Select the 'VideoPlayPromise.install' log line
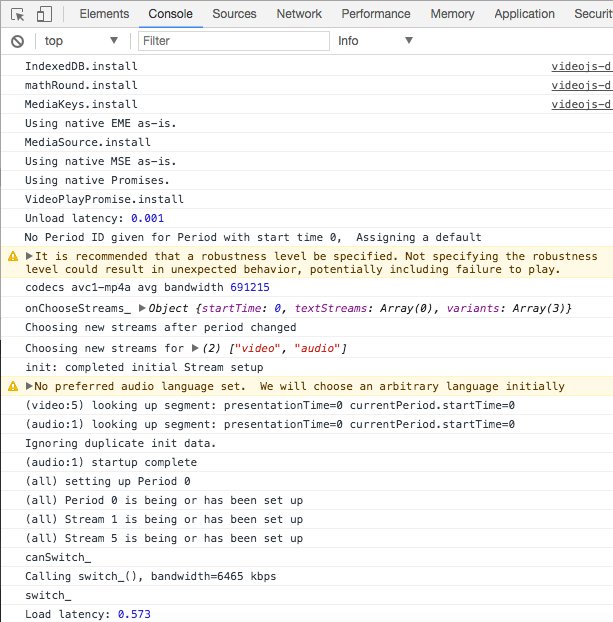 (x=307, y=200)
